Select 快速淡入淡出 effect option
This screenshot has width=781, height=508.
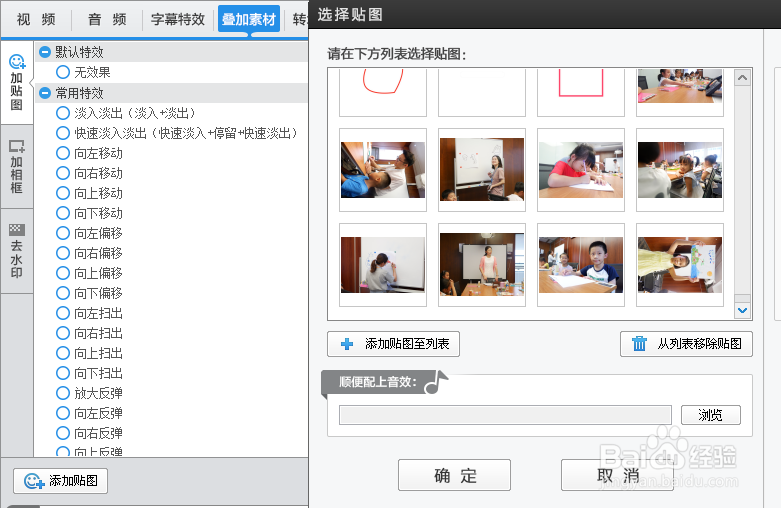63,133
